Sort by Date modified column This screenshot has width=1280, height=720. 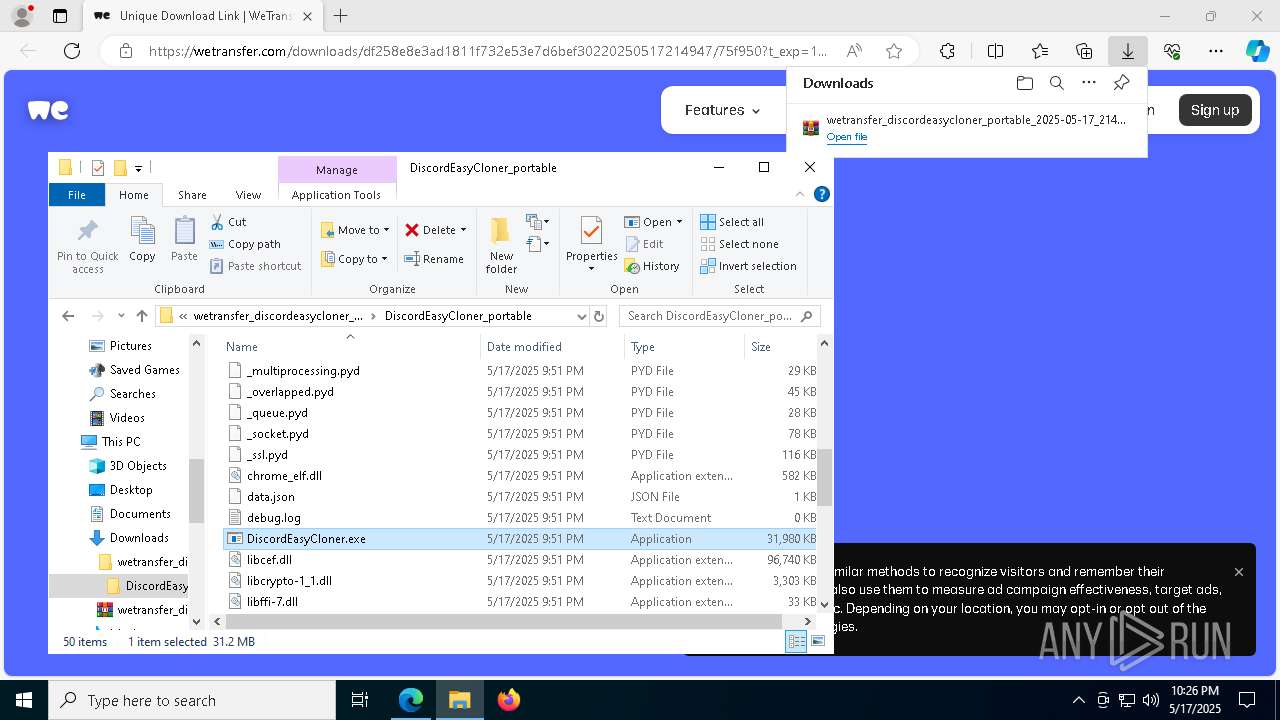click(554, 347)
